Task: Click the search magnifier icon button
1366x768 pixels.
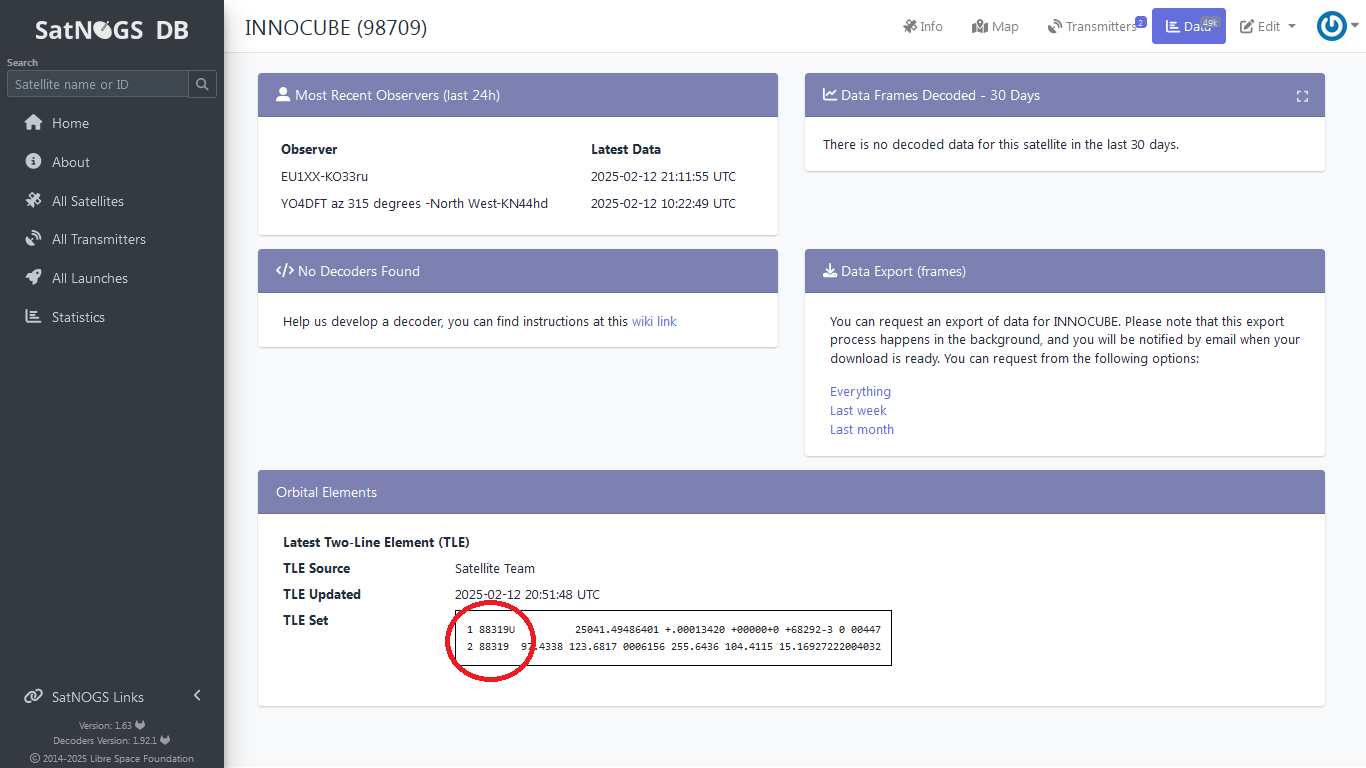Action: pyautogui.click(x=202, y=84)
